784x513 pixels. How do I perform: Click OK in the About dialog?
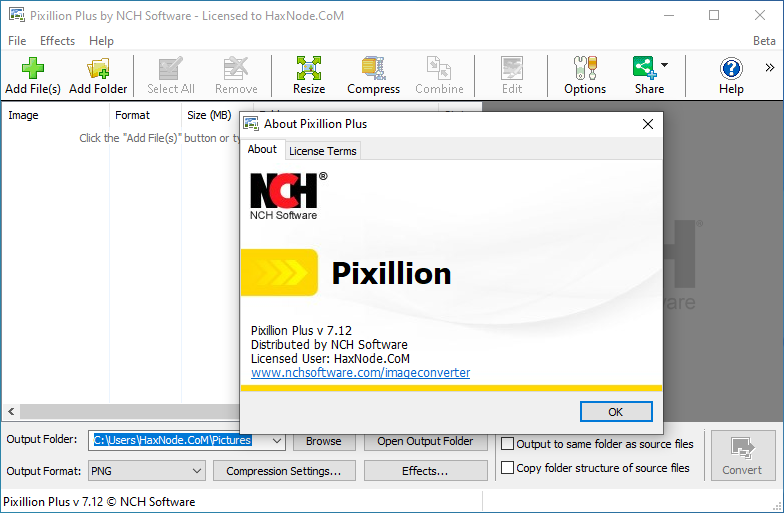(616, 412)
